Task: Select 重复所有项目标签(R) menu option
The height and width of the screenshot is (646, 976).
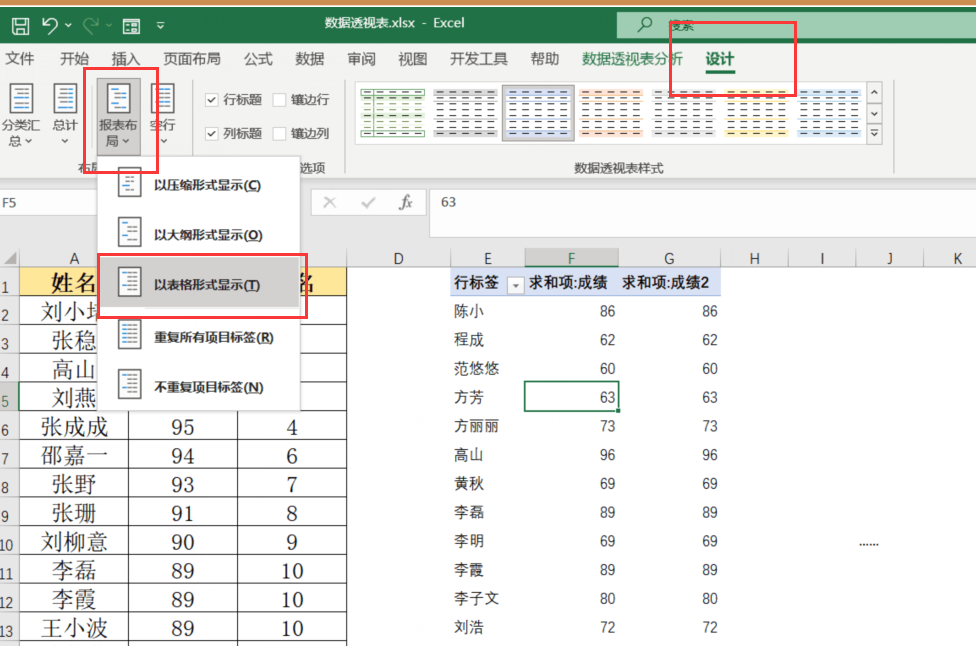Action: [x=199, y=337]
